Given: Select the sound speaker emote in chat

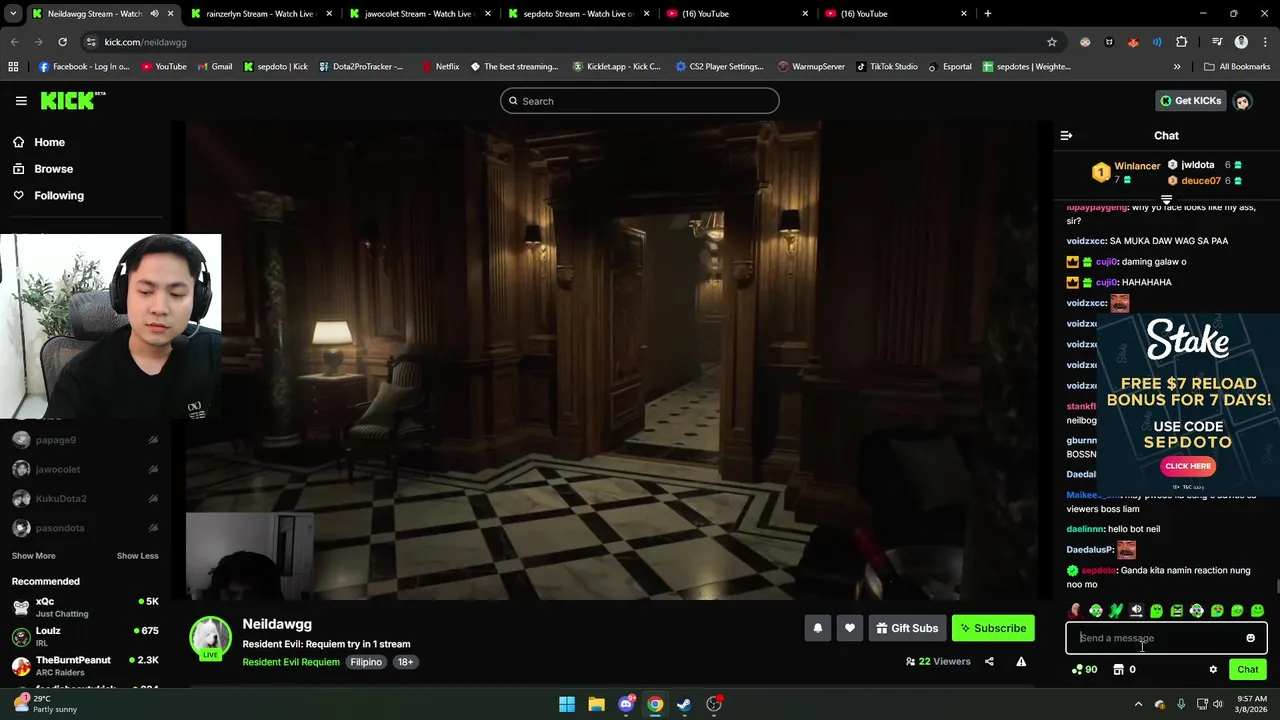Looking at the screenshot, I should 1136,610.
